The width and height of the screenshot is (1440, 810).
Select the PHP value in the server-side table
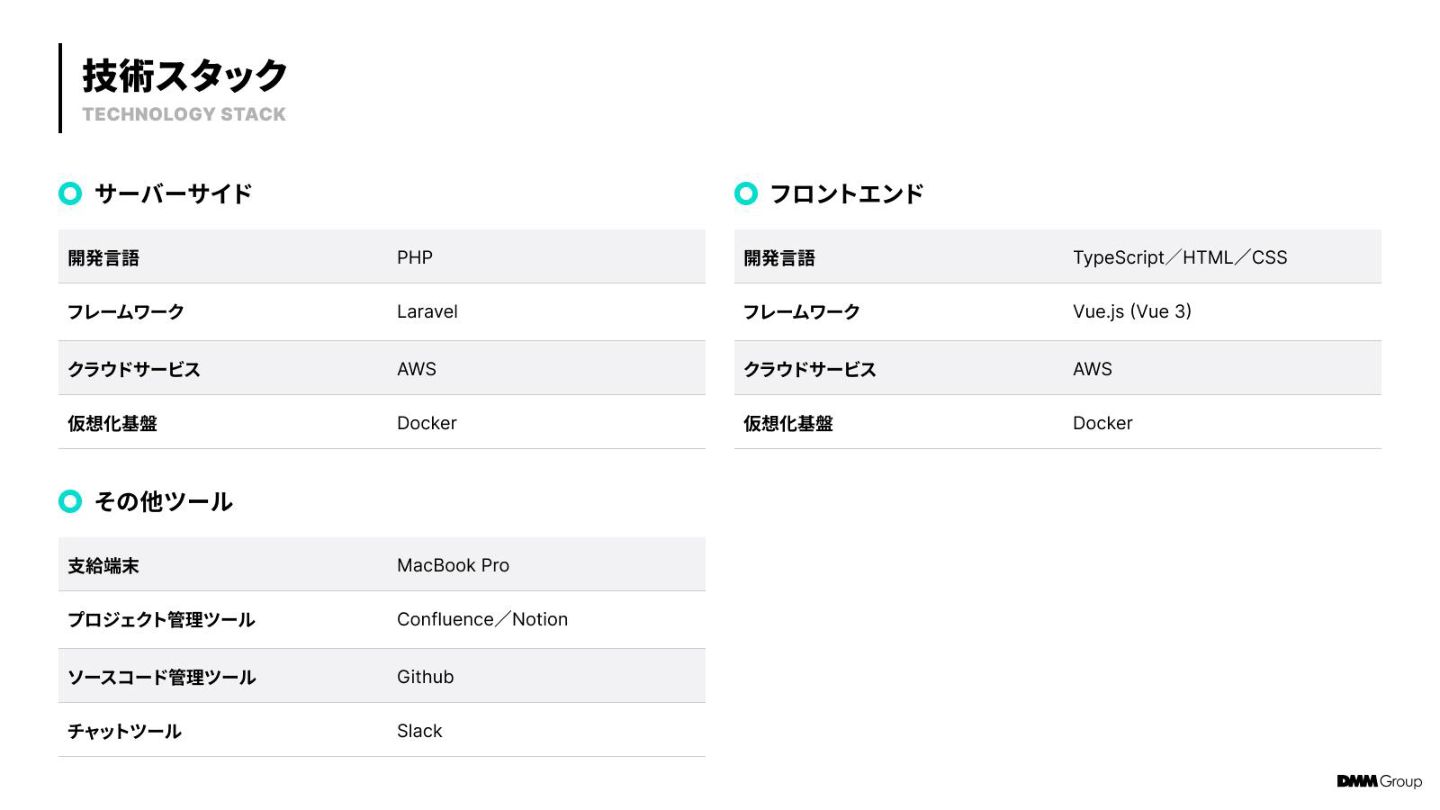pyautogui.click(x=415, y=258)
